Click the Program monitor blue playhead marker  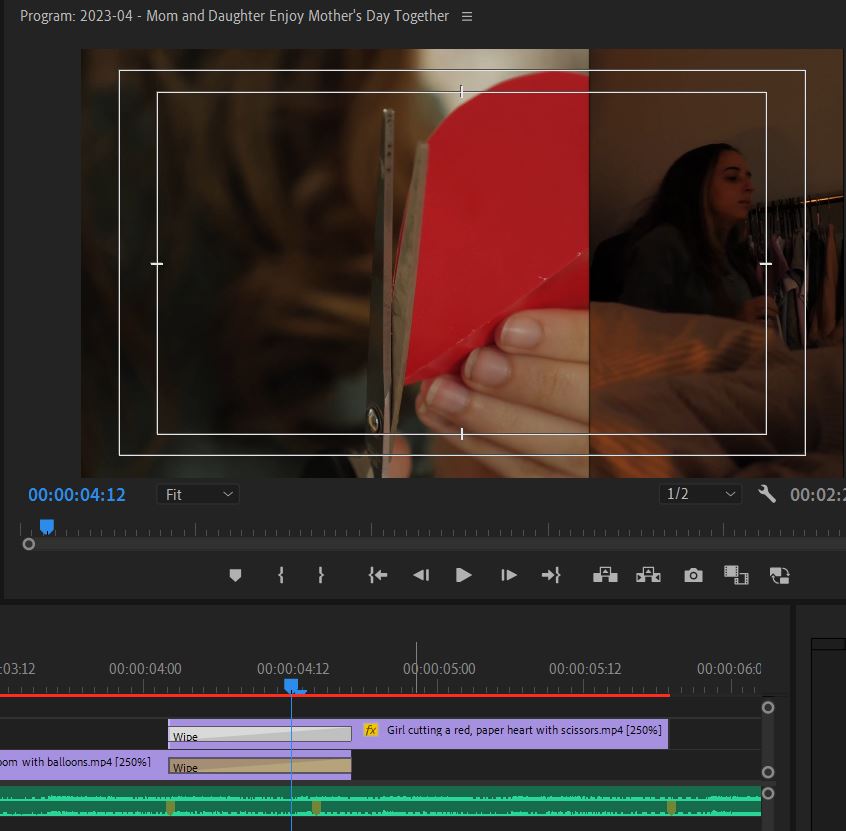pyautogui.click(x=47, y=526)
